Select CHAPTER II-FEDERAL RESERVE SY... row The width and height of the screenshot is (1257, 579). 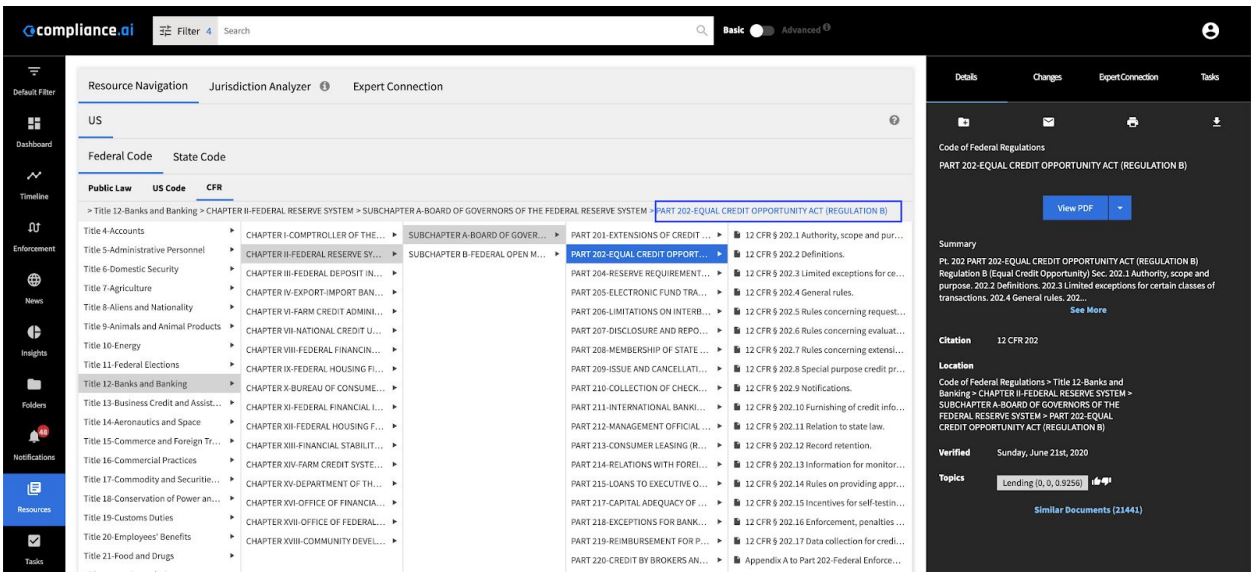[x=322, y=254]
